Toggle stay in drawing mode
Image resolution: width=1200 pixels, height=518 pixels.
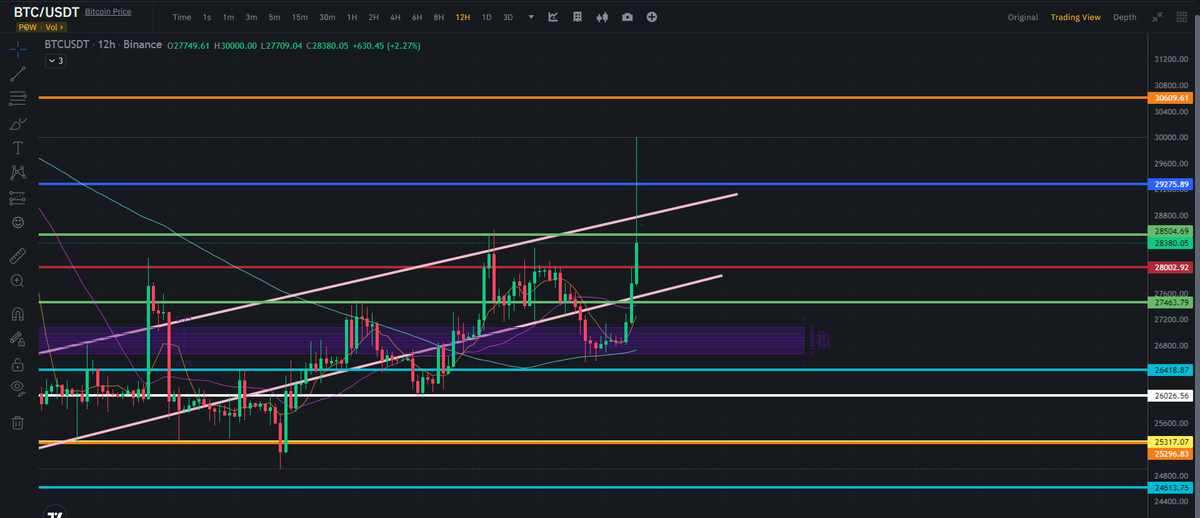(x=17, y=338)
